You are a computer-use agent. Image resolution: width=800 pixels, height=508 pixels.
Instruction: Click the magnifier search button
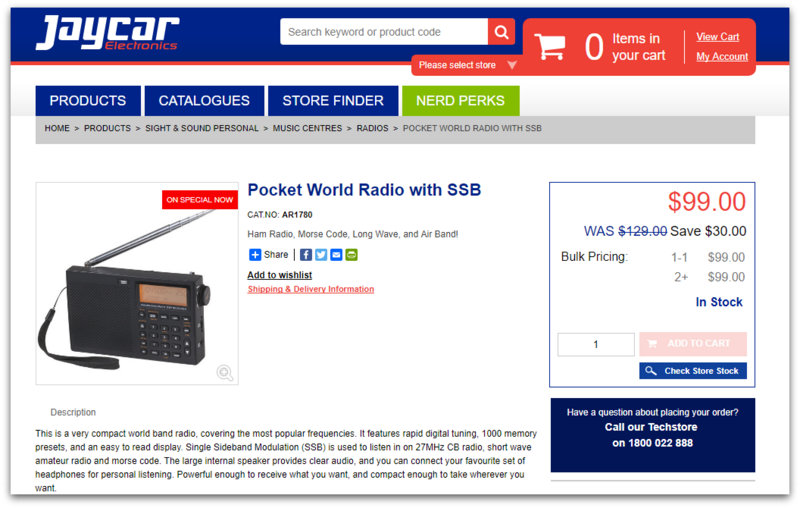pos(501,32)
